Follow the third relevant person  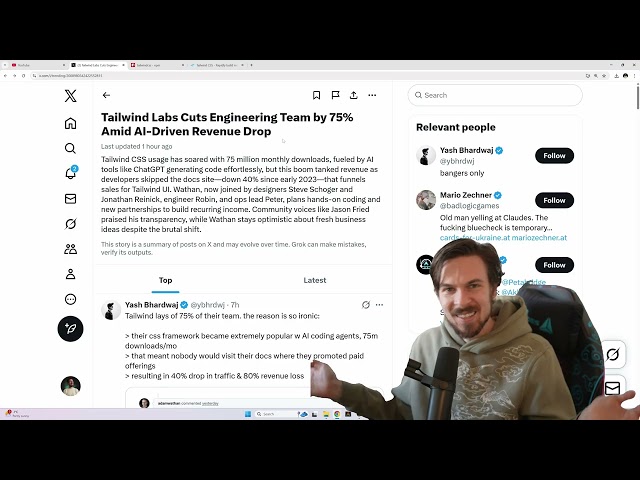[554, 265]
